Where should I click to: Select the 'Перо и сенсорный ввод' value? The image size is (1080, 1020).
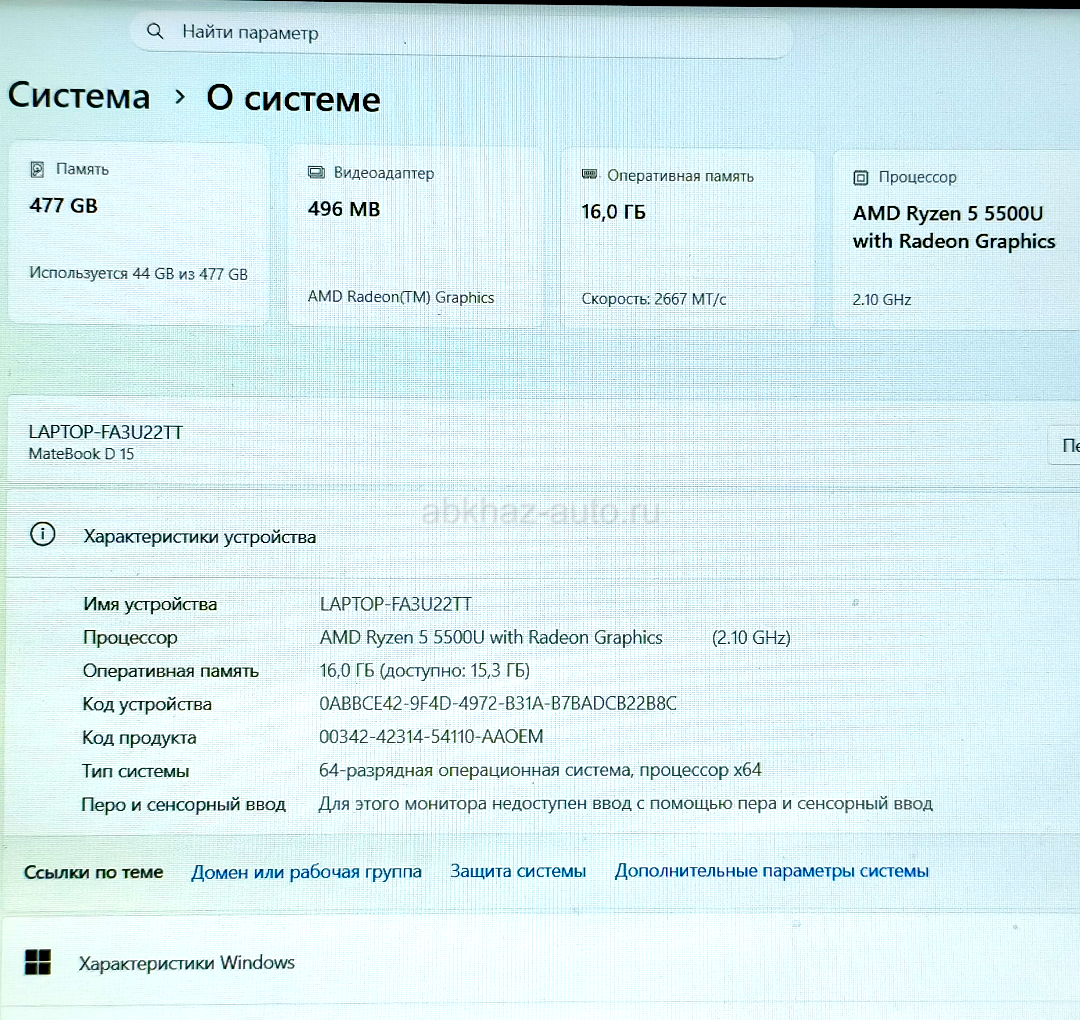tap(625, 803)
